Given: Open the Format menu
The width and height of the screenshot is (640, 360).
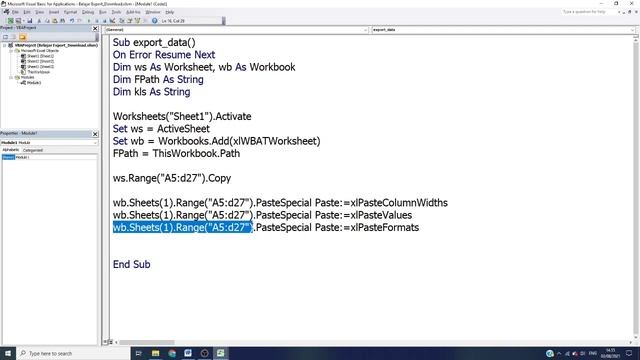Looking at the screenshot, I should (70, 12).
